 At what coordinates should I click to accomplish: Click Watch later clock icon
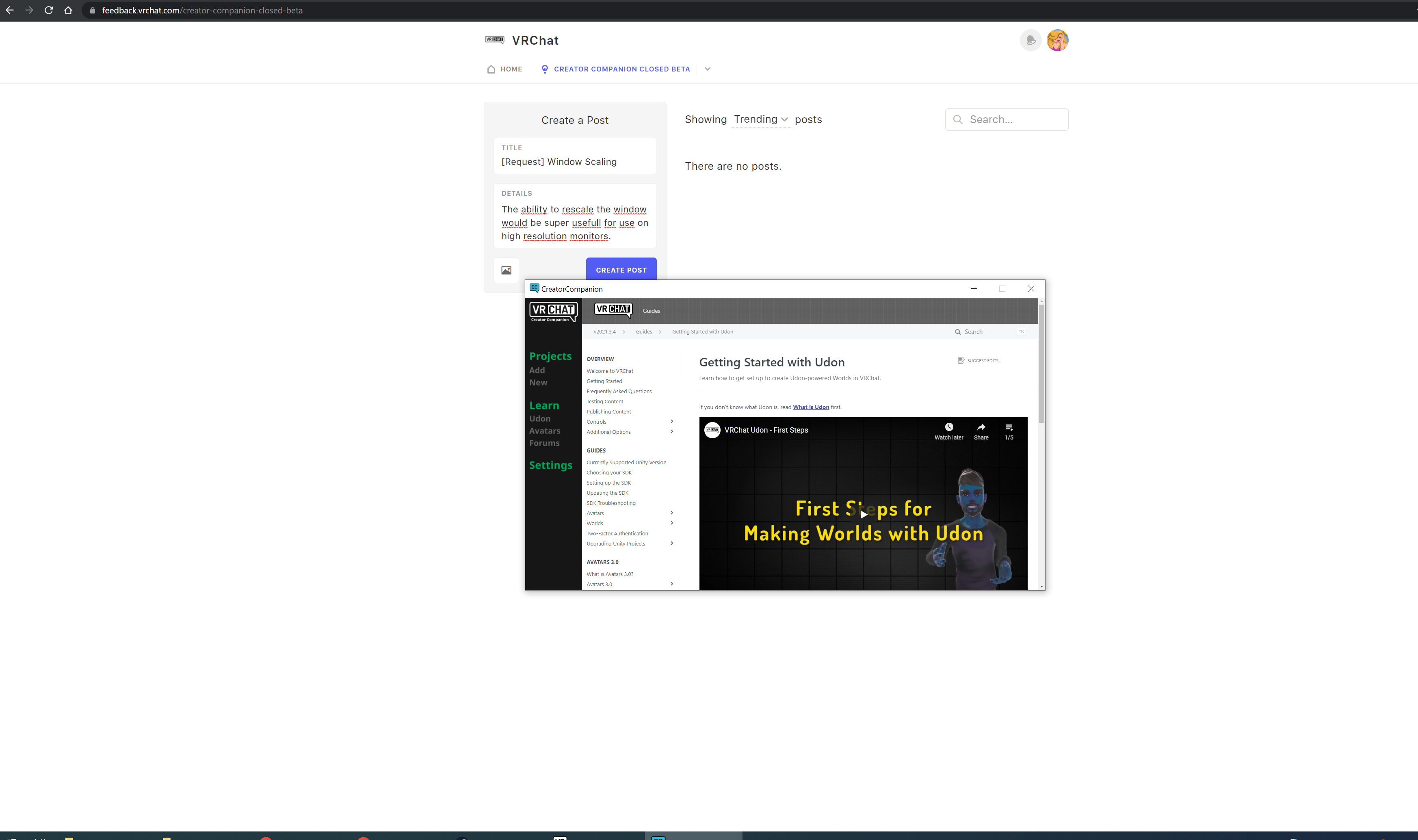[949, 427]
